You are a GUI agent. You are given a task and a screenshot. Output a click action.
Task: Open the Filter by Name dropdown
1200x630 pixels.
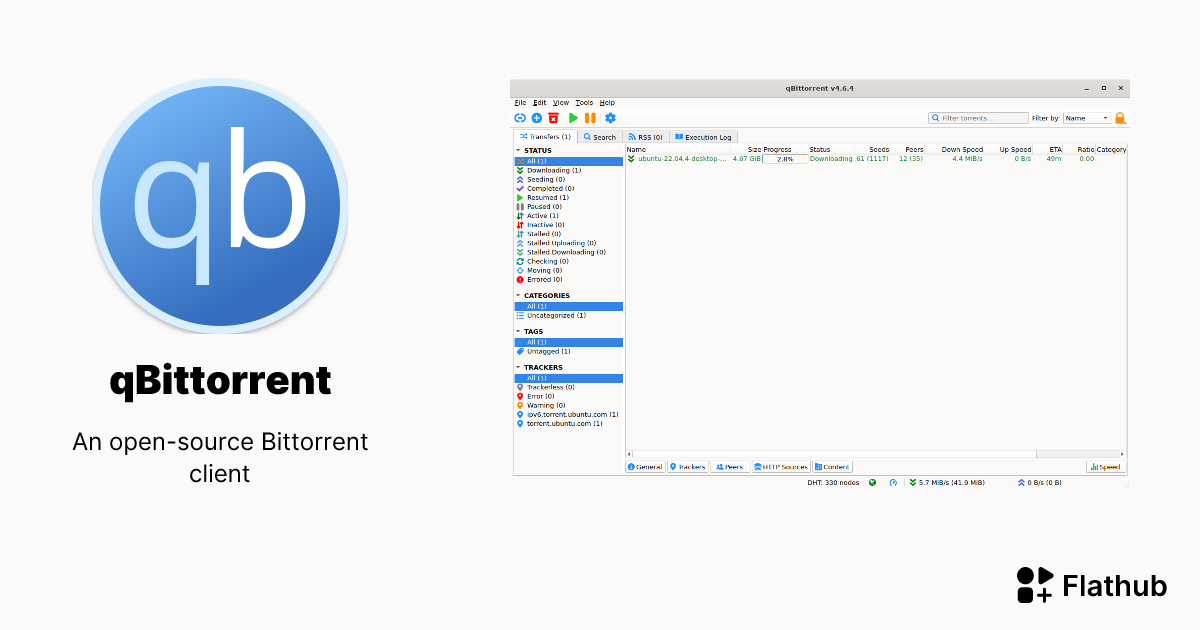[1085, 117]
